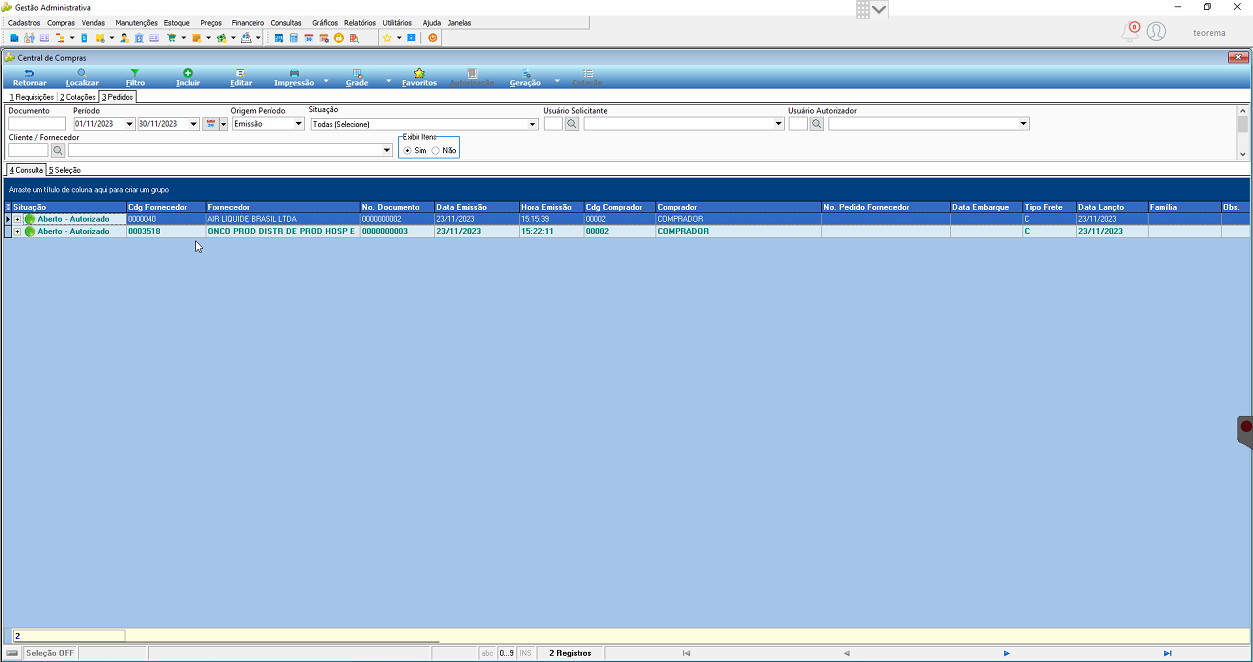Open the Favoritos star icon
The width and height of the screenshot is (1253, 662).
419,73
